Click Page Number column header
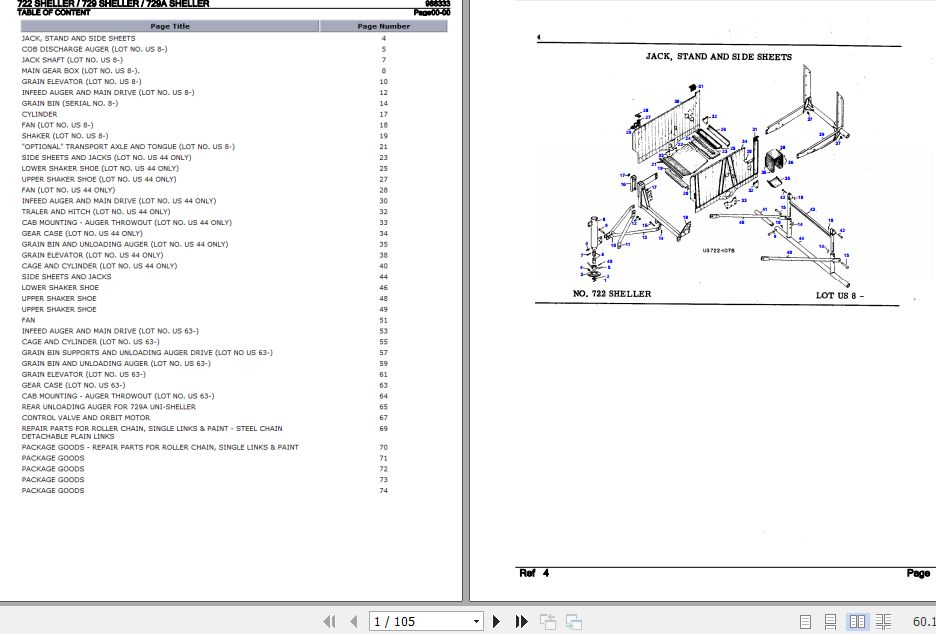 (383, 26)
